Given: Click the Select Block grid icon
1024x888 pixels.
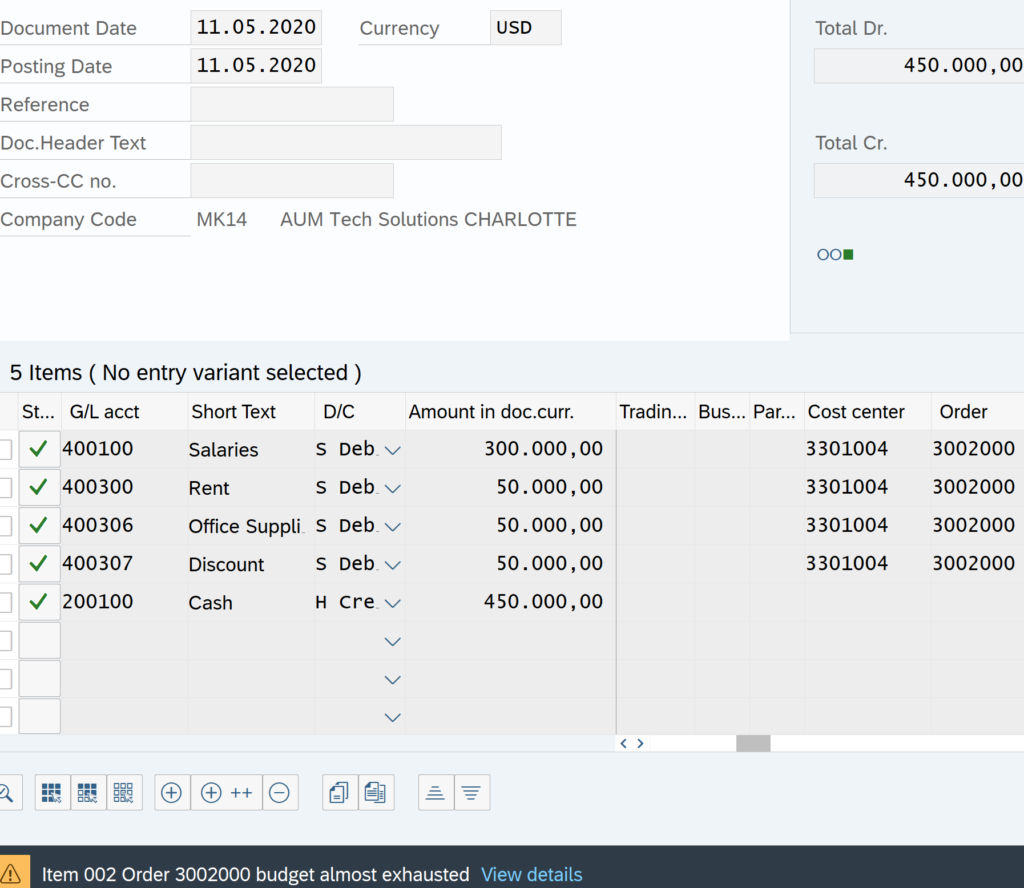Looking at the screenshot, I should click(88, 793).
